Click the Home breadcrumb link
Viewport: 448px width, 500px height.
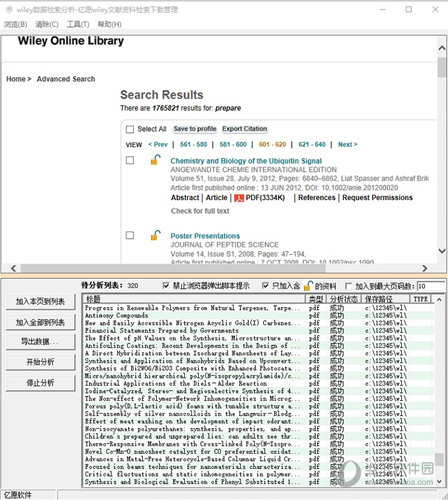pyautogui.click(x=16, y=79)
